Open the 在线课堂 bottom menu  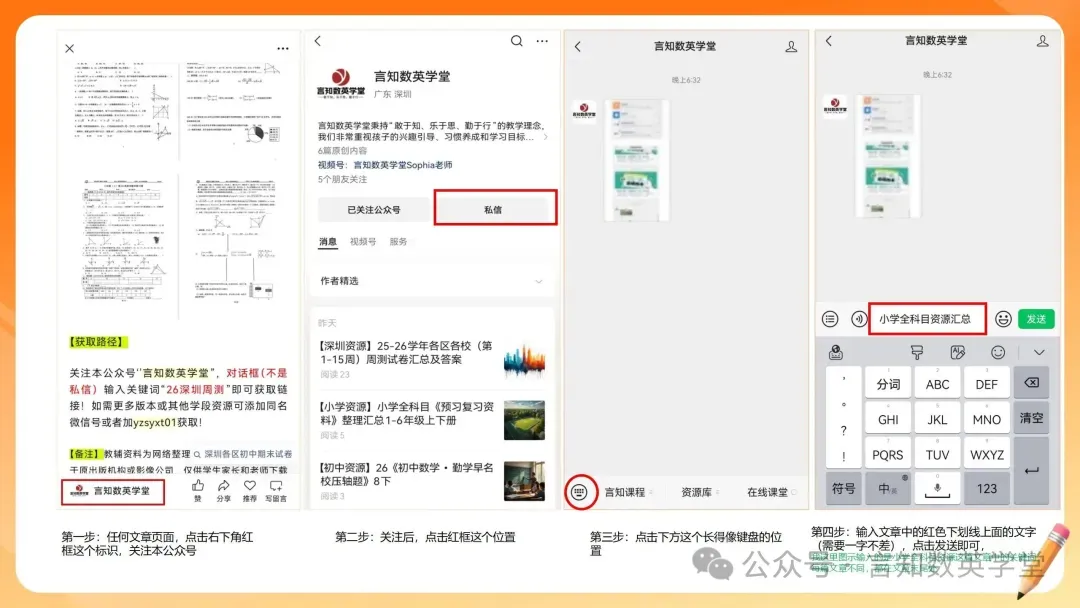tap(770, 492)
